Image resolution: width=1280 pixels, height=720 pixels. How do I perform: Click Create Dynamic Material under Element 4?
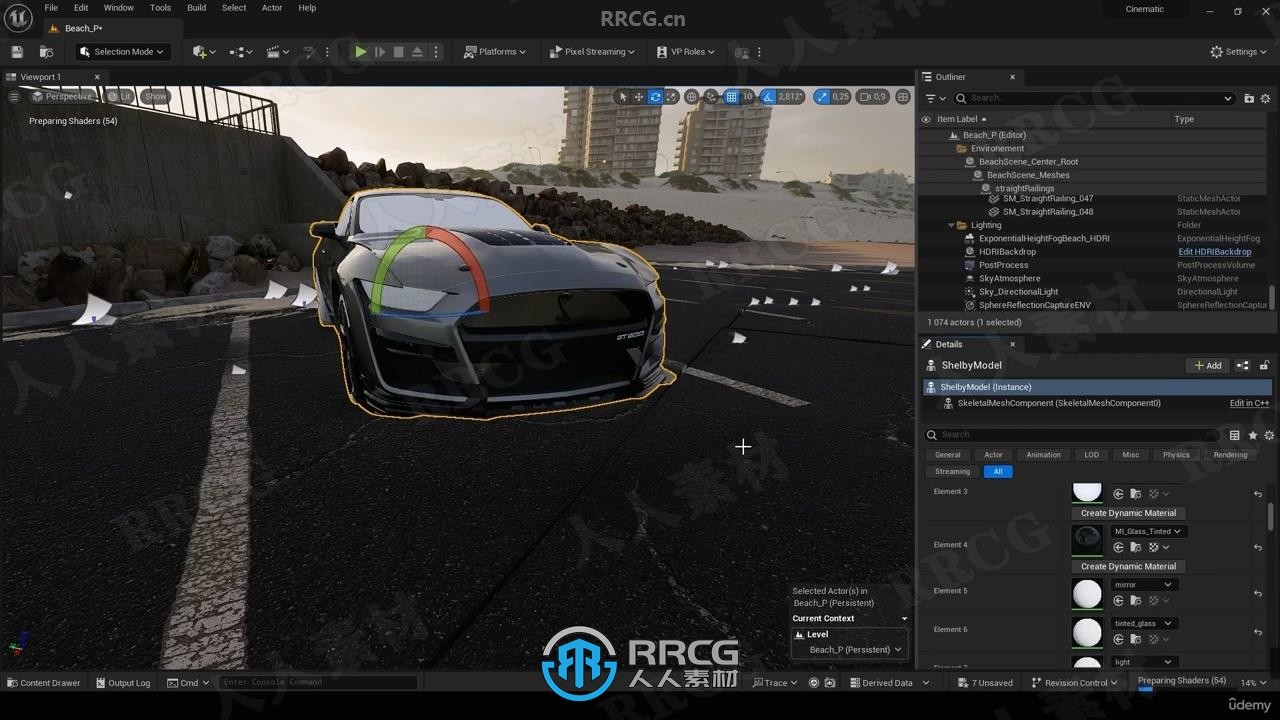coord(1128,566)
